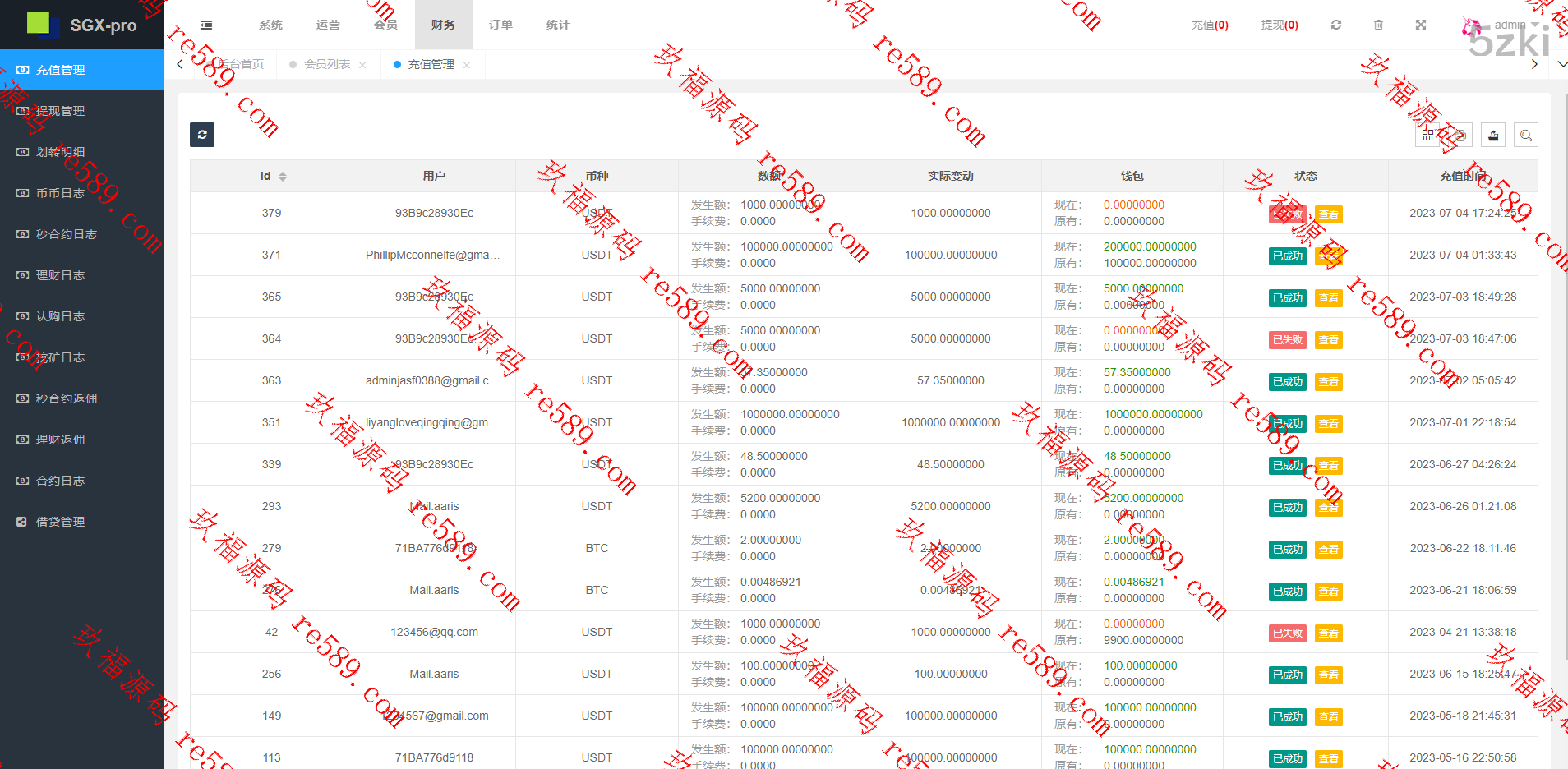Switch to the 订单 top menu
The height and width of the screenshot is (769, 1568).
[500, 25]
